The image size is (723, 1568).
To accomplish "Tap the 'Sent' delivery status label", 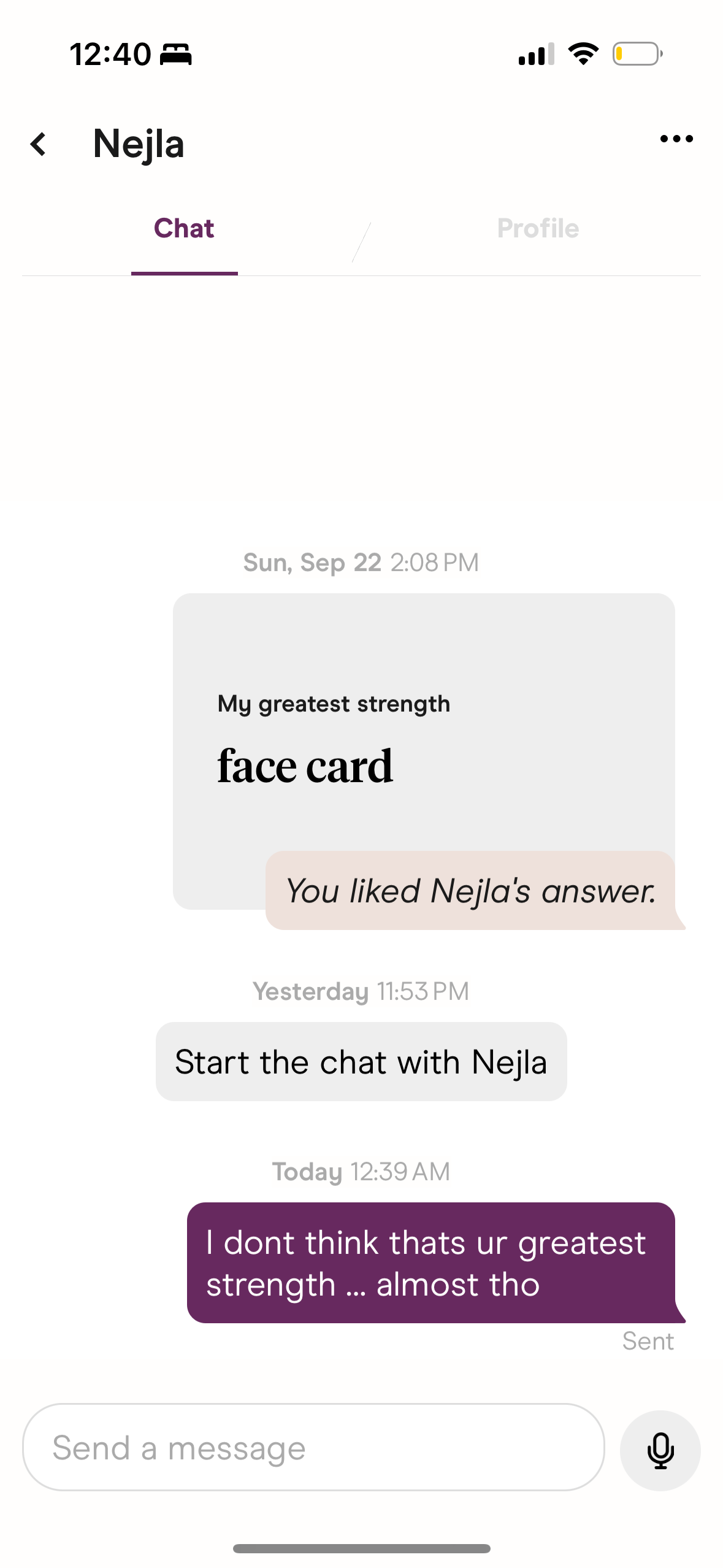I will [648, 1341].
